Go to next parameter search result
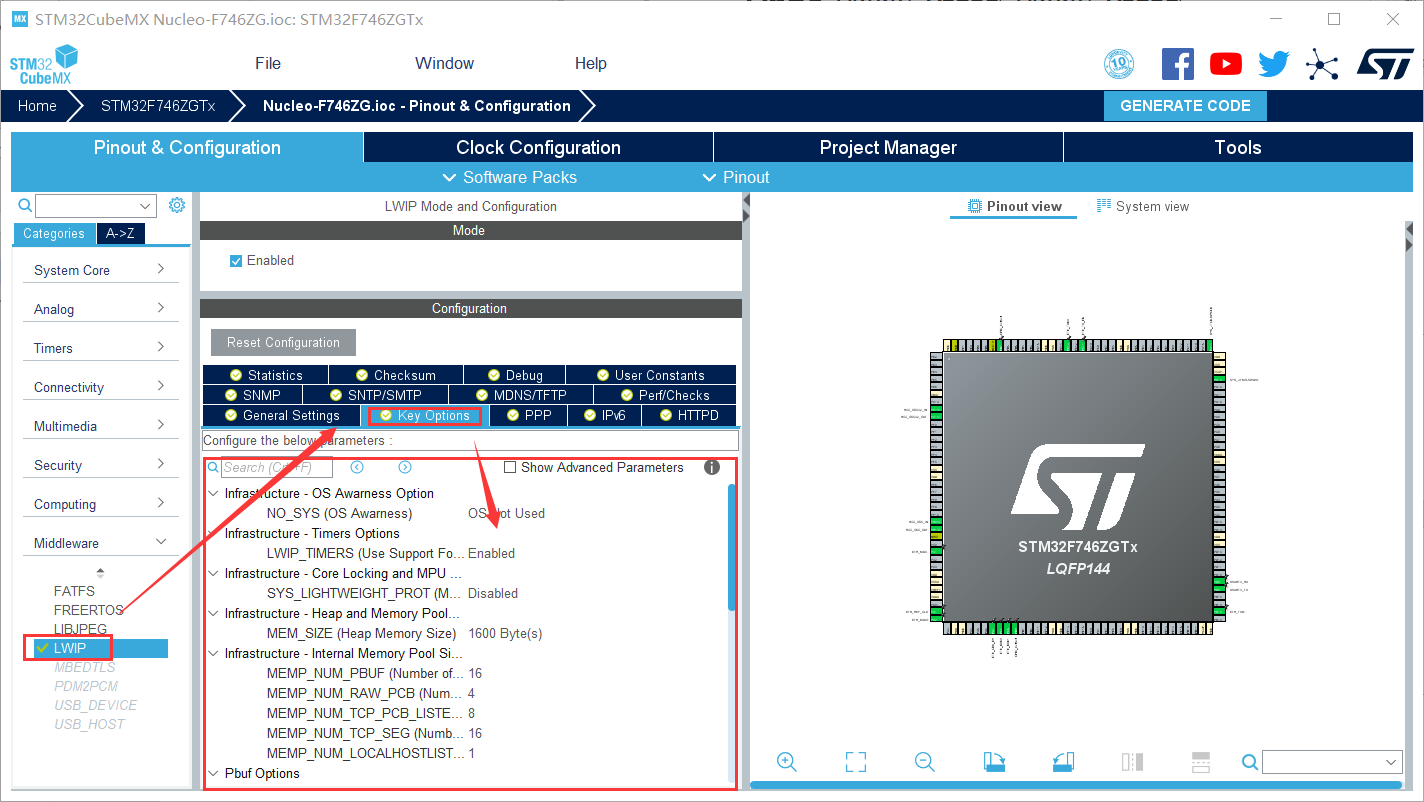This screenshot has width=1424, height=802. click(405, 467)
